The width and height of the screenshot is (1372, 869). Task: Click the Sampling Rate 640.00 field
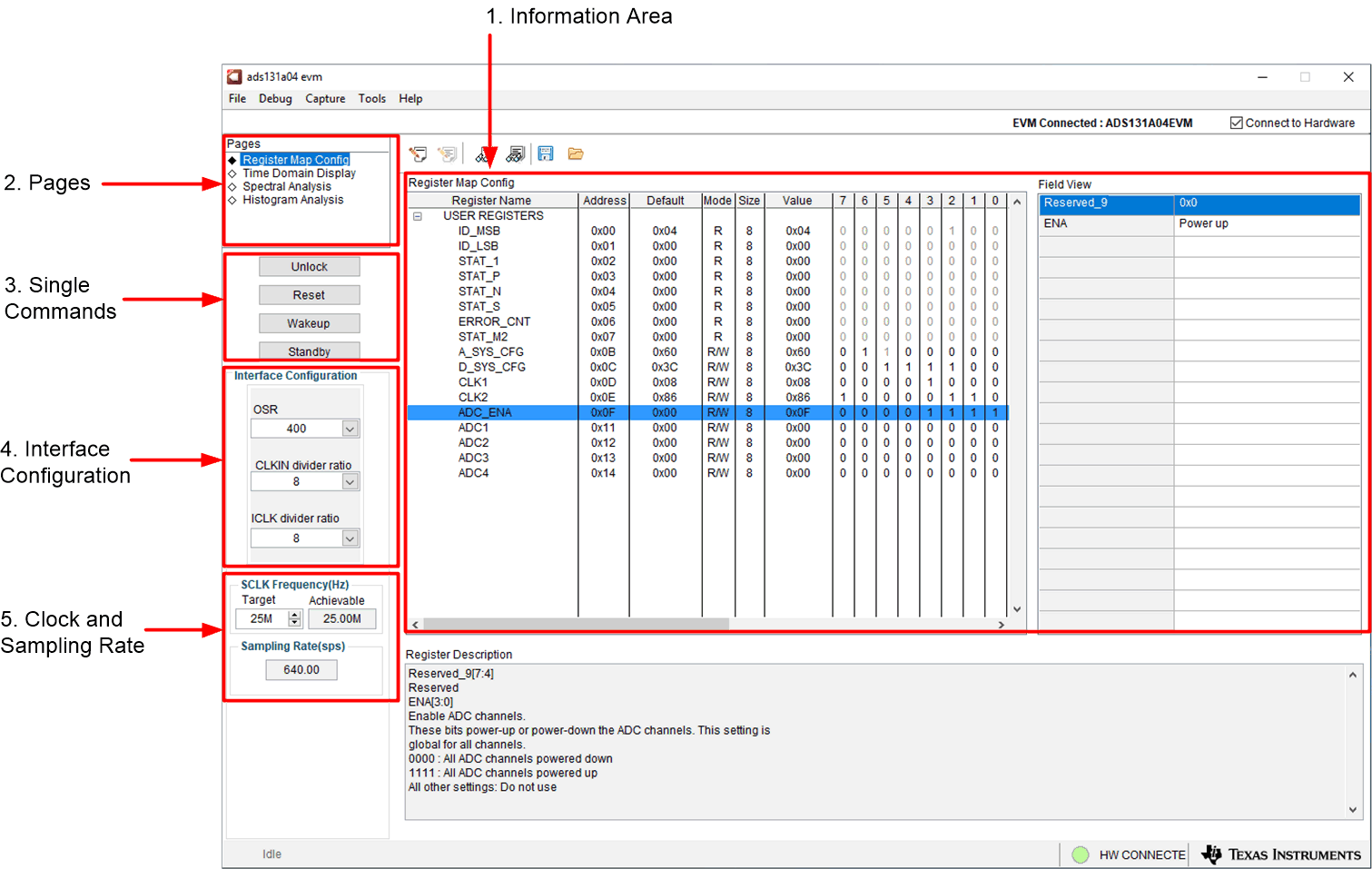coord(301,670)
